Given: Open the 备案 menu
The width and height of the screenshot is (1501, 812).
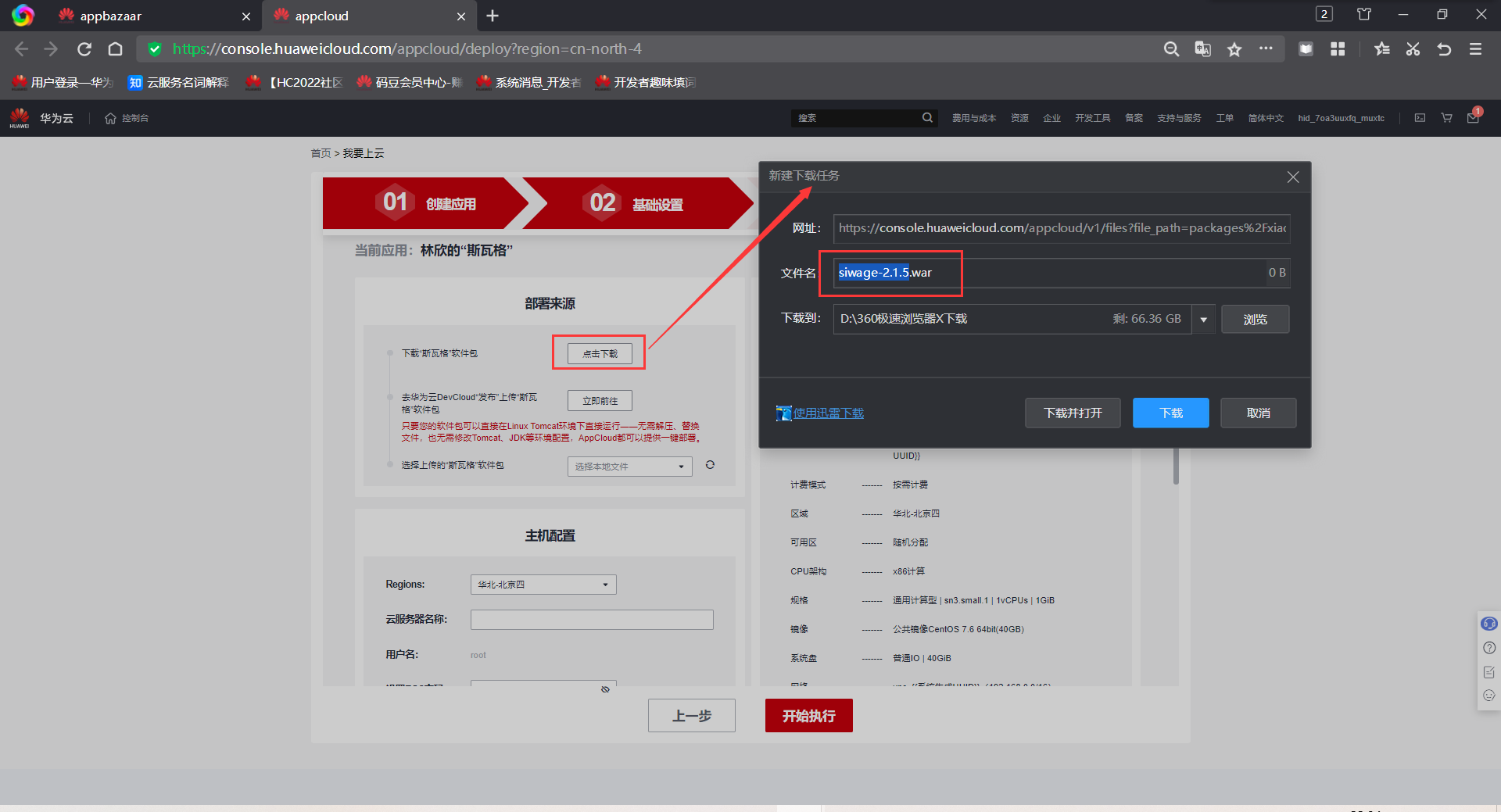Looking at the screenshot, I should point(1134,118).
